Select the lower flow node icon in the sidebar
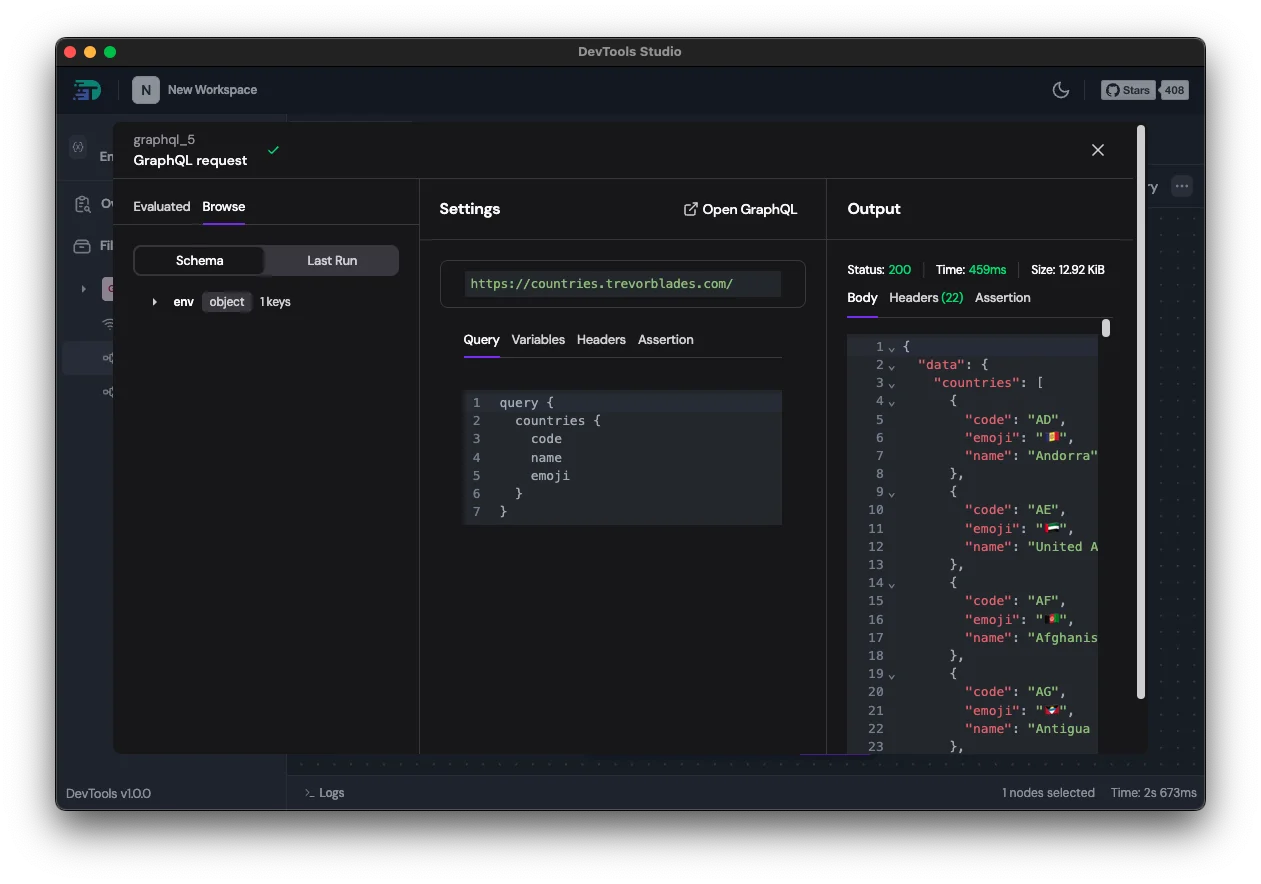The width and height of the screenshot is (1261, 884). 107,392
